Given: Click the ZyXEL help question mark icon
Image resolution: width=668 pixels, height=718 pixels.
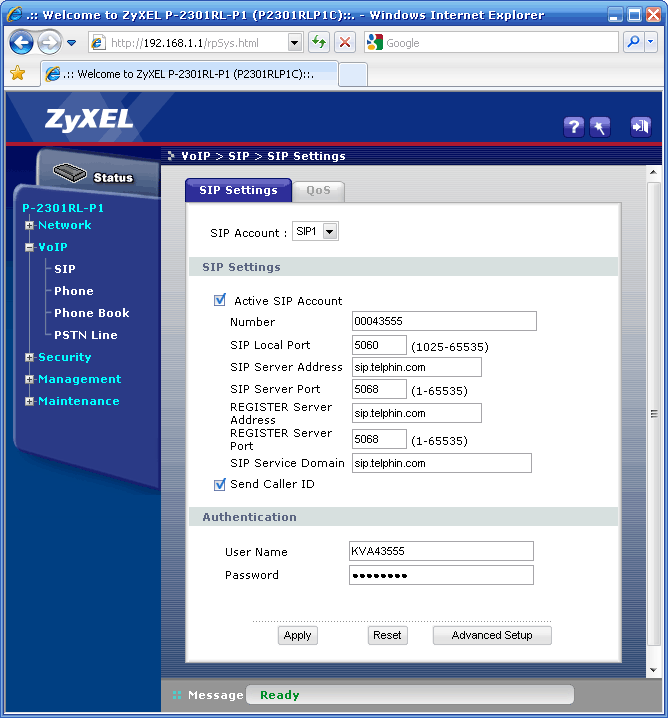Looking at the screenshot, I should pos(574,127).
